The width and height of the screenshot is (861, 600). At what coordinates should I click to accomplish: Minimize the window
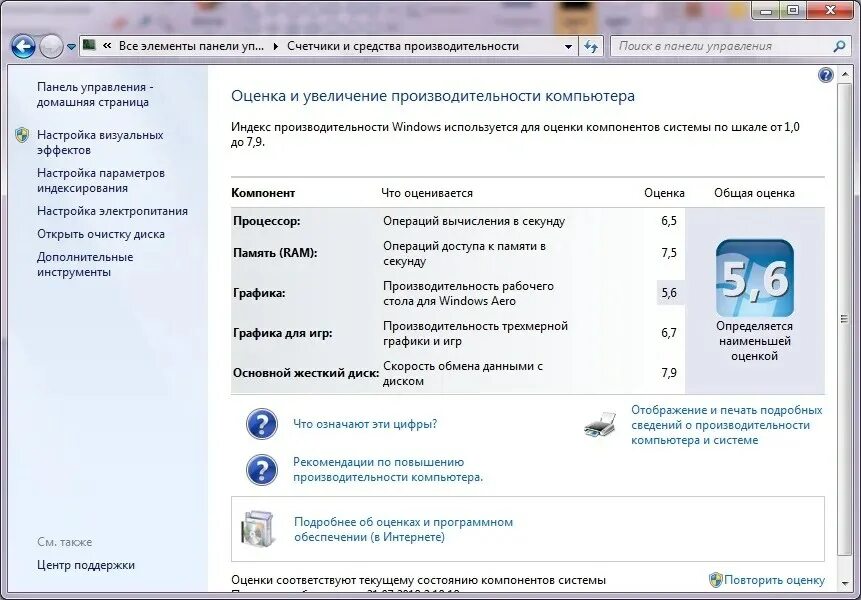click(x=767, y=10)
